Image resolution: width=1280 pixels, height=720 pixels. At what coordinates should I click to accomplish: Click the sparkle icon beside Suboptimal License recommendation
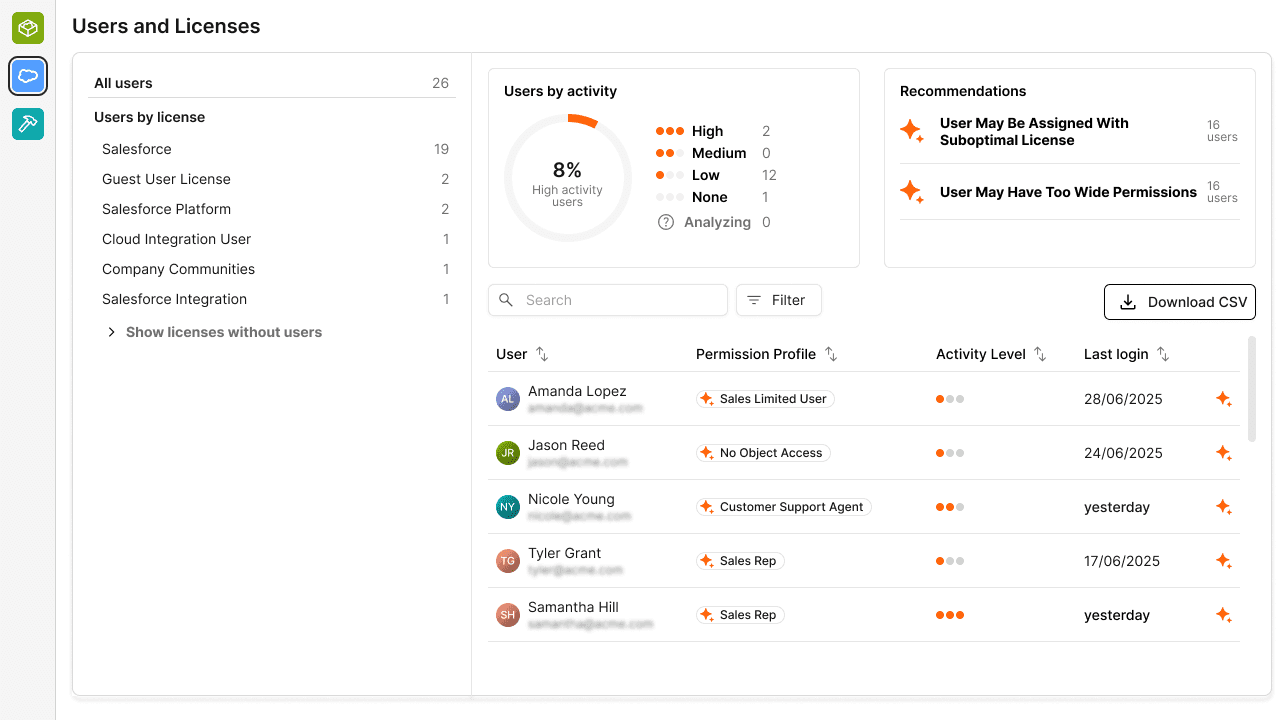pyautogui.click(x=911, y=131)
